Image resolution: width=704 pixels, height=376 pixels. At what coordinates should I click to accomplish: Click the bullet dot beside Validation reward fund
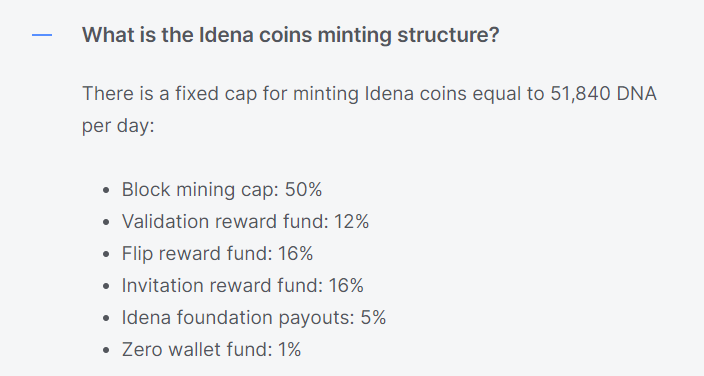pos(106,222)
